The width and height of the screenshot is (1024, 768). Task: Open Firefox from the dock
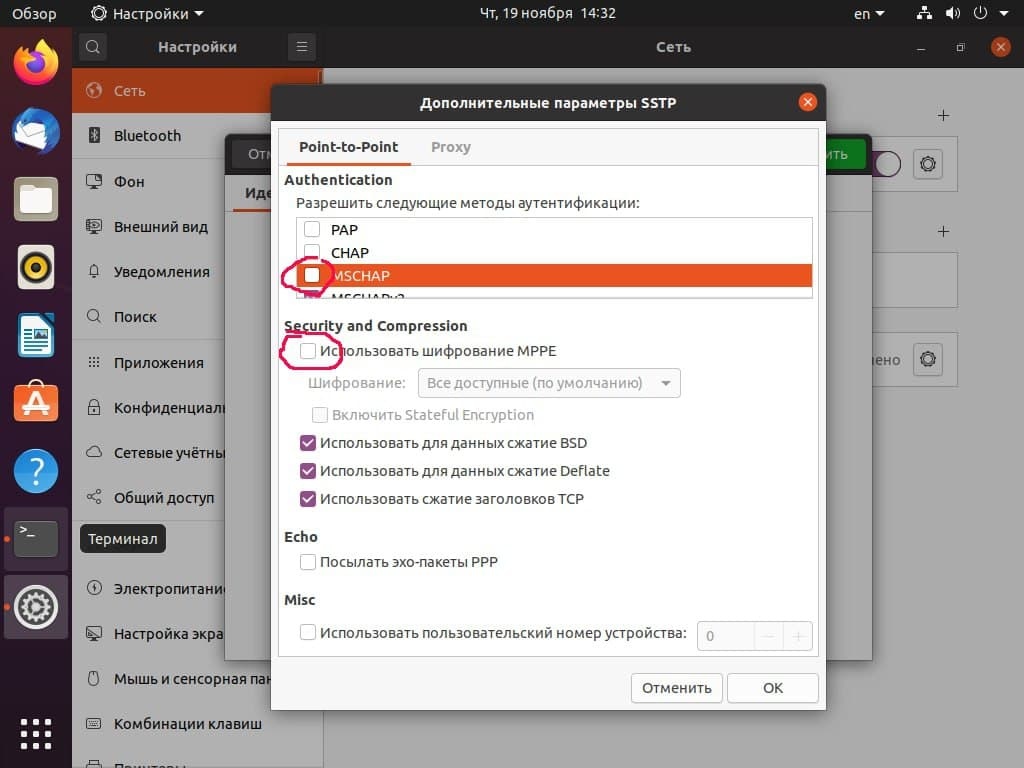coord(36,63)
